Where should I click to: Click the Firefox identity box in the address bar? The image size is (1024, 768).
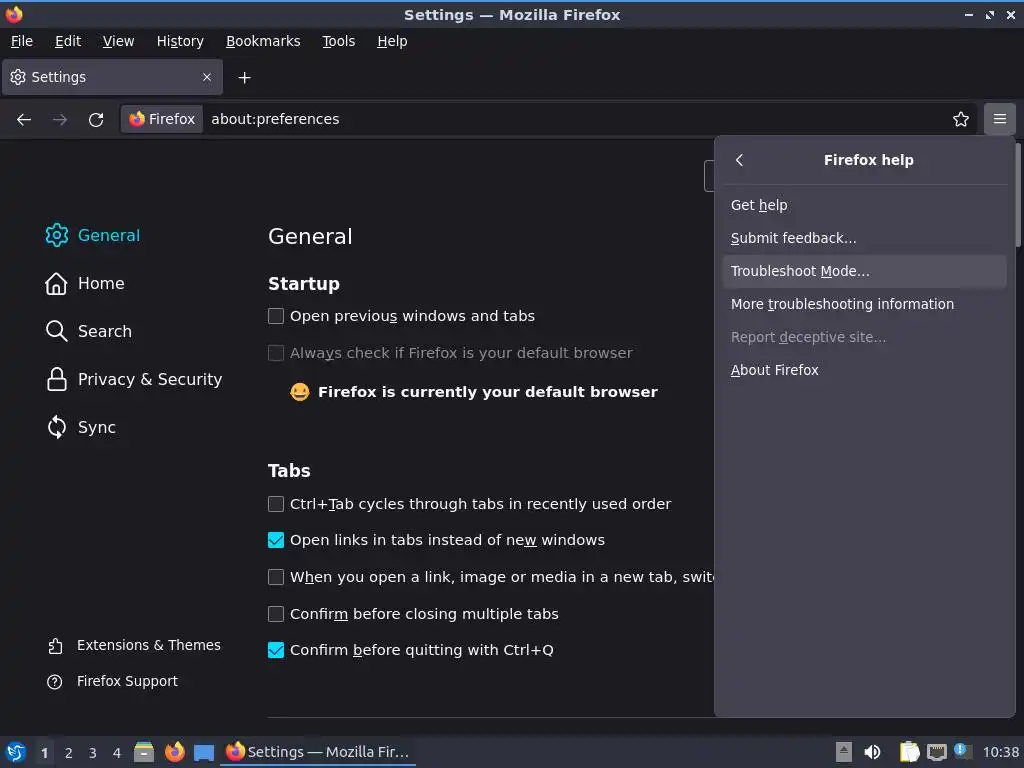[162, 119]
